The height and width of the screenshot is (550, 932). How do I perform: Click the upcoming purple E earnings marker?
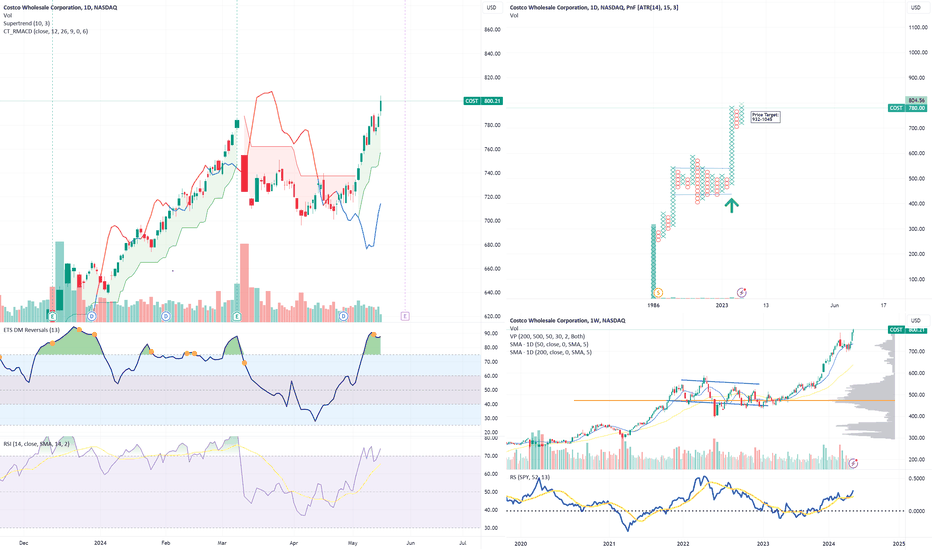[405, 316]
